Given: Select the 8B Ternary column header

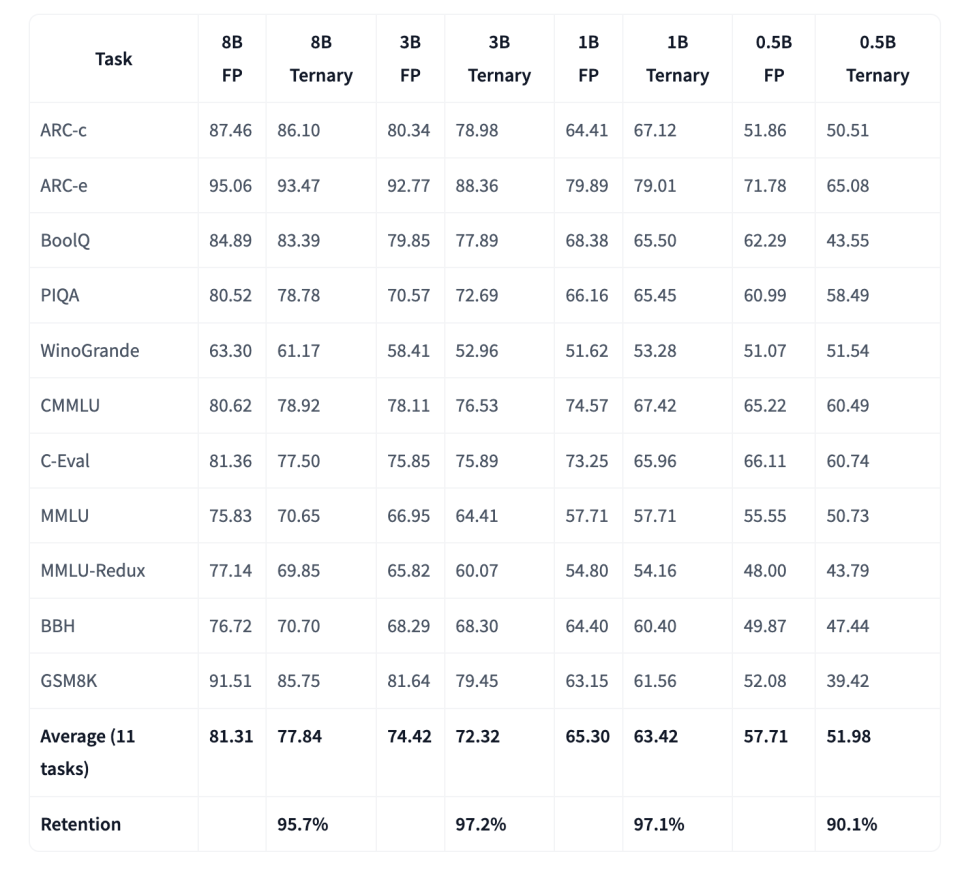Looking at the screenshot, I should pyautogui.click(x=321, y=59).
